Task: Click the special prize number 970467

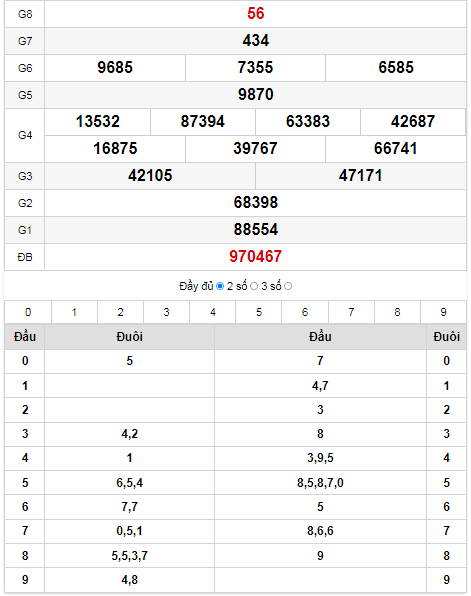Action: [255, 257]
